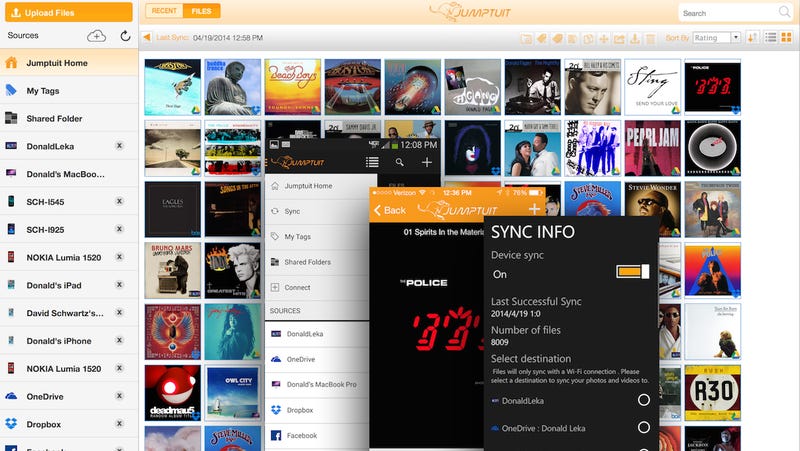Reverse the sort direction
The height and width of the screenshot is (451, 800).
pyautogui.click(x=752, y=37)
